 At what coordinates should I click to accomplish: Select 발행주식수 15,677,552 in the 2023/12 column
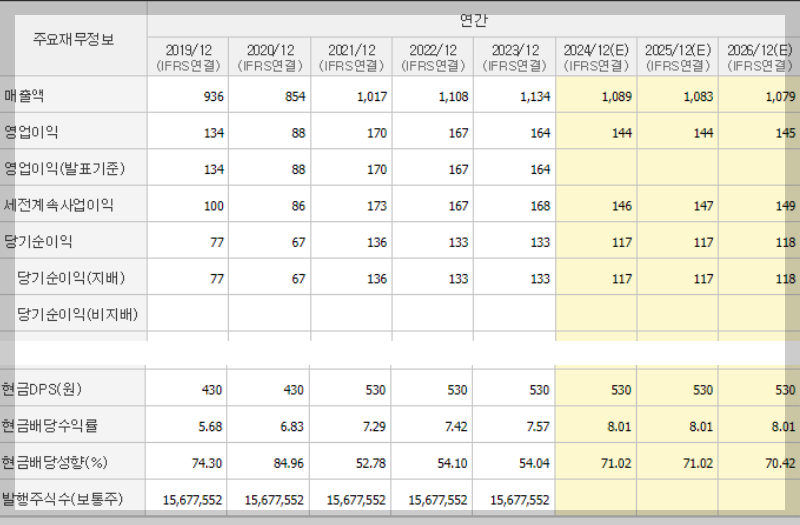(520, 500)
